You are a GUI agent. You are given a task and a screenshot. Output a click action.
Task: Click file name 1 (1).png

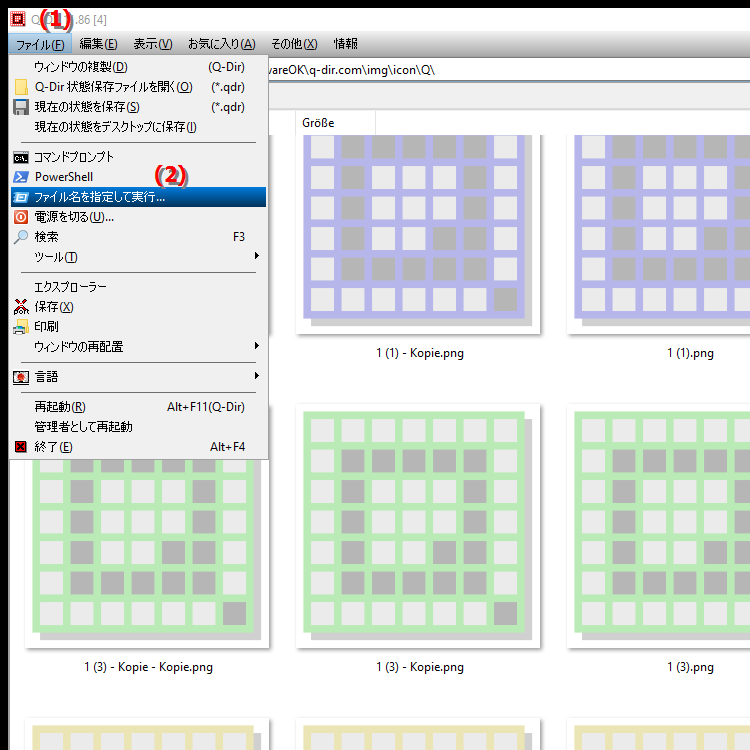pyautogui.click(x=690, y=353)
